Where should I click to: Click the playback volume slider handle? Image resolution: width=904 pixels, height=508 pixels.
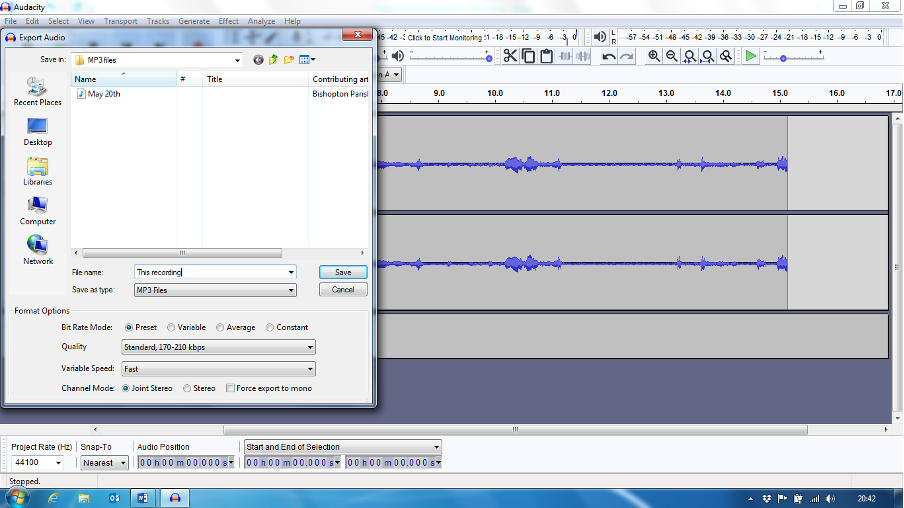489,58
